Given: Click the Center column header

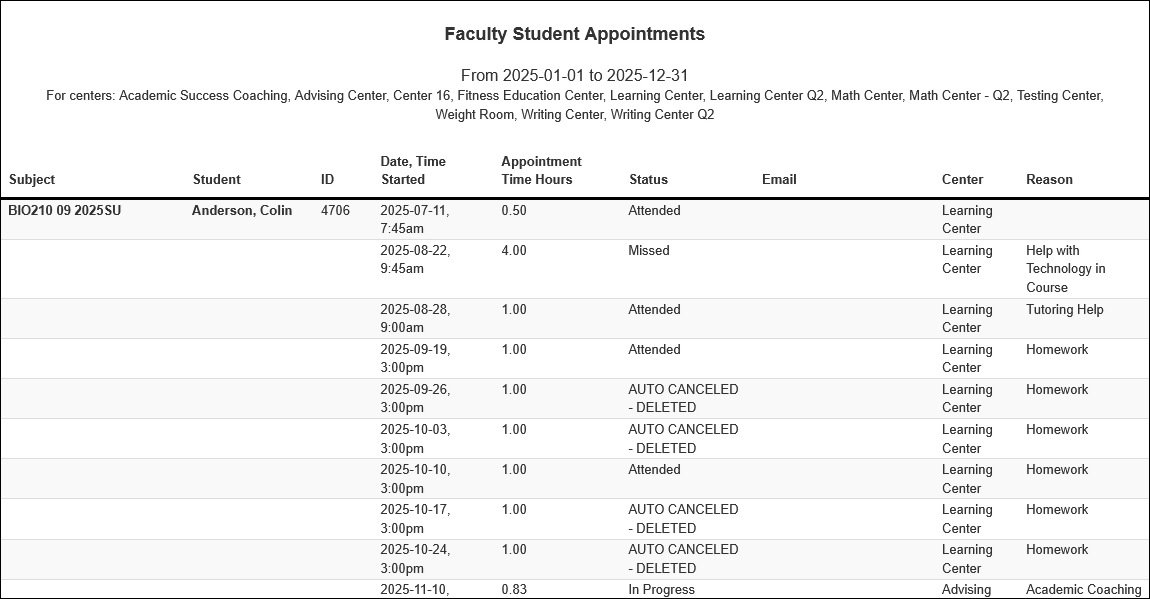Looking at the screenshot, I should [x=962, y=180].
